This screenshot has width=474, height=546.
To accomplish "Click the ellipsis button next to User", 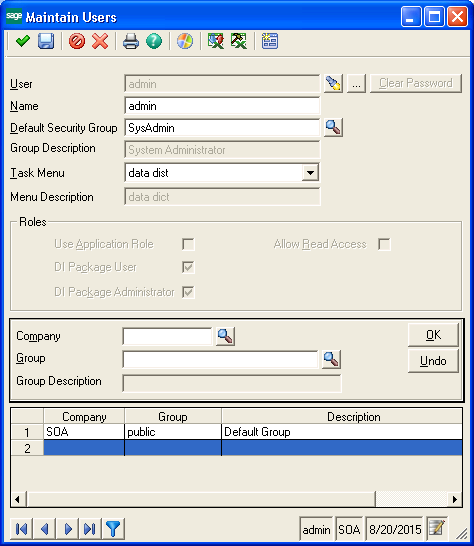I will click(x=356, y=84).
